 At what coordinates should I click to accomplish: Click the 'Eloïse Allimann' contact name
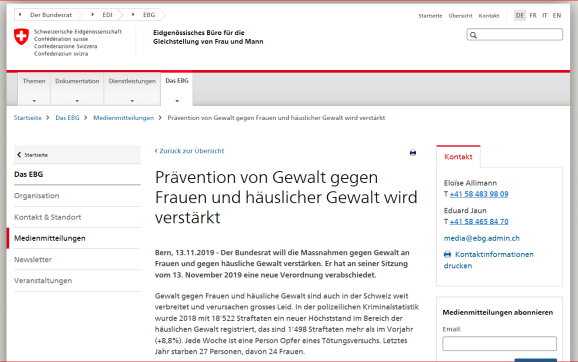(x=470, y=183)
